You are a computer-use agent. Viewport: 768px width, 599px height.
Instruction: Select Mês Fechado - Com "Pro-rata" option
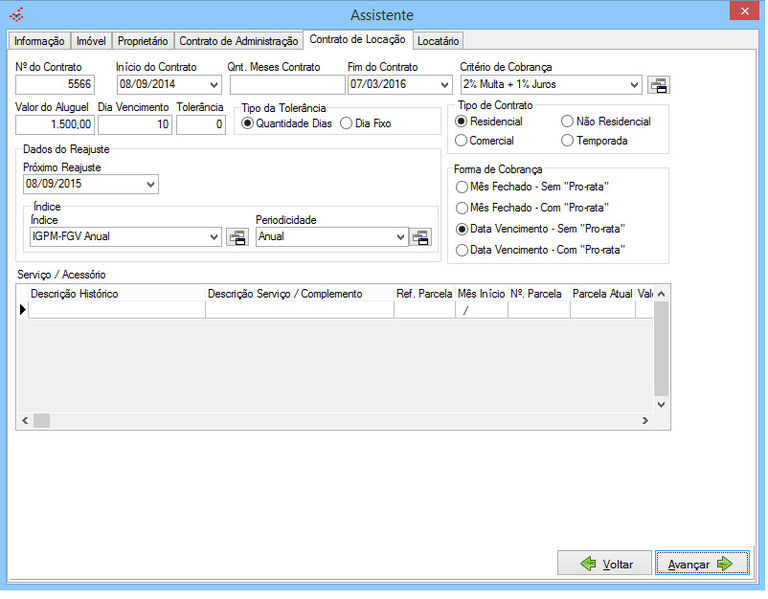pos(461,208)
